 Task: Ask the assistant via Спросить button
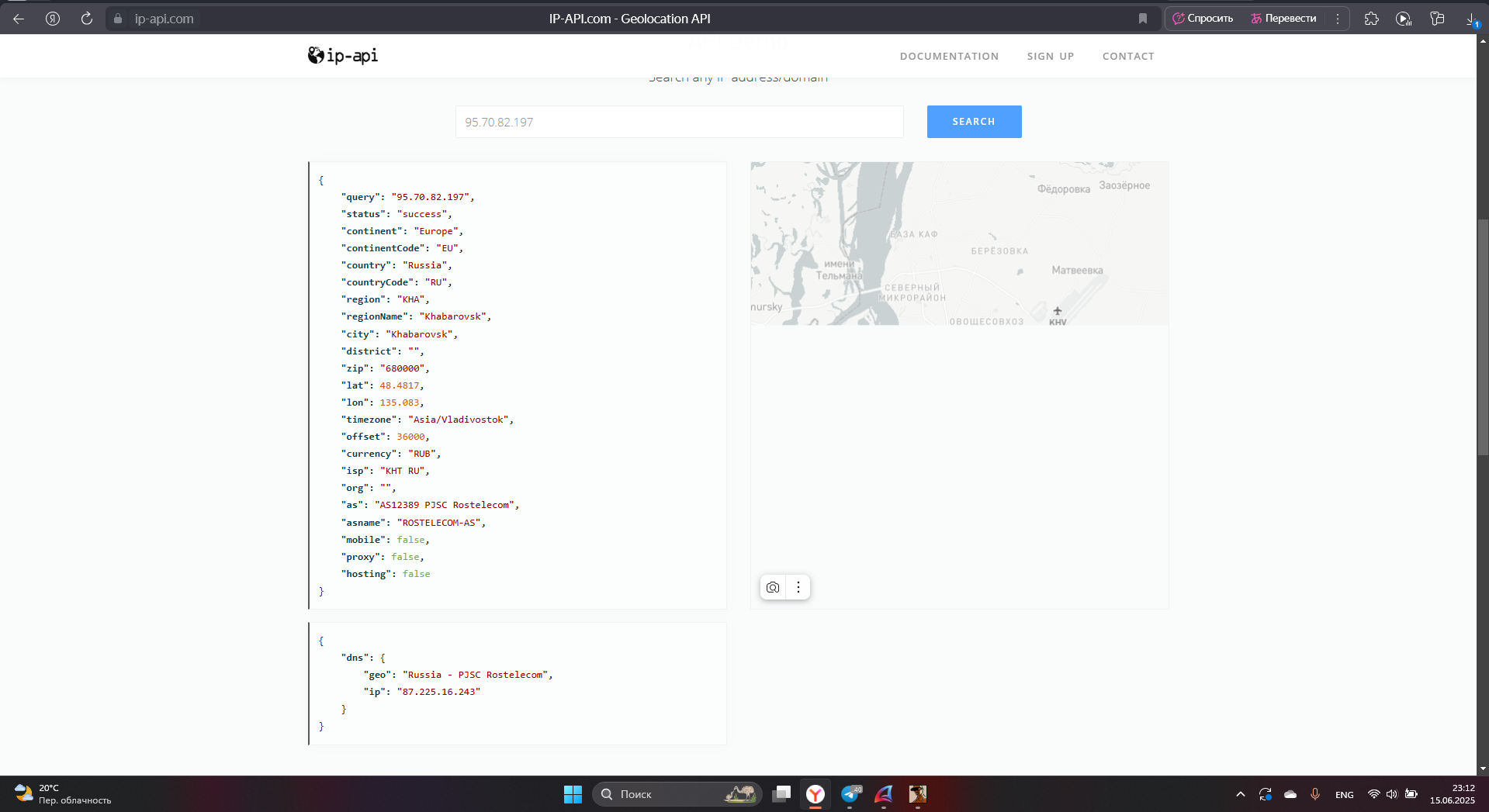tap(1203, 19)
